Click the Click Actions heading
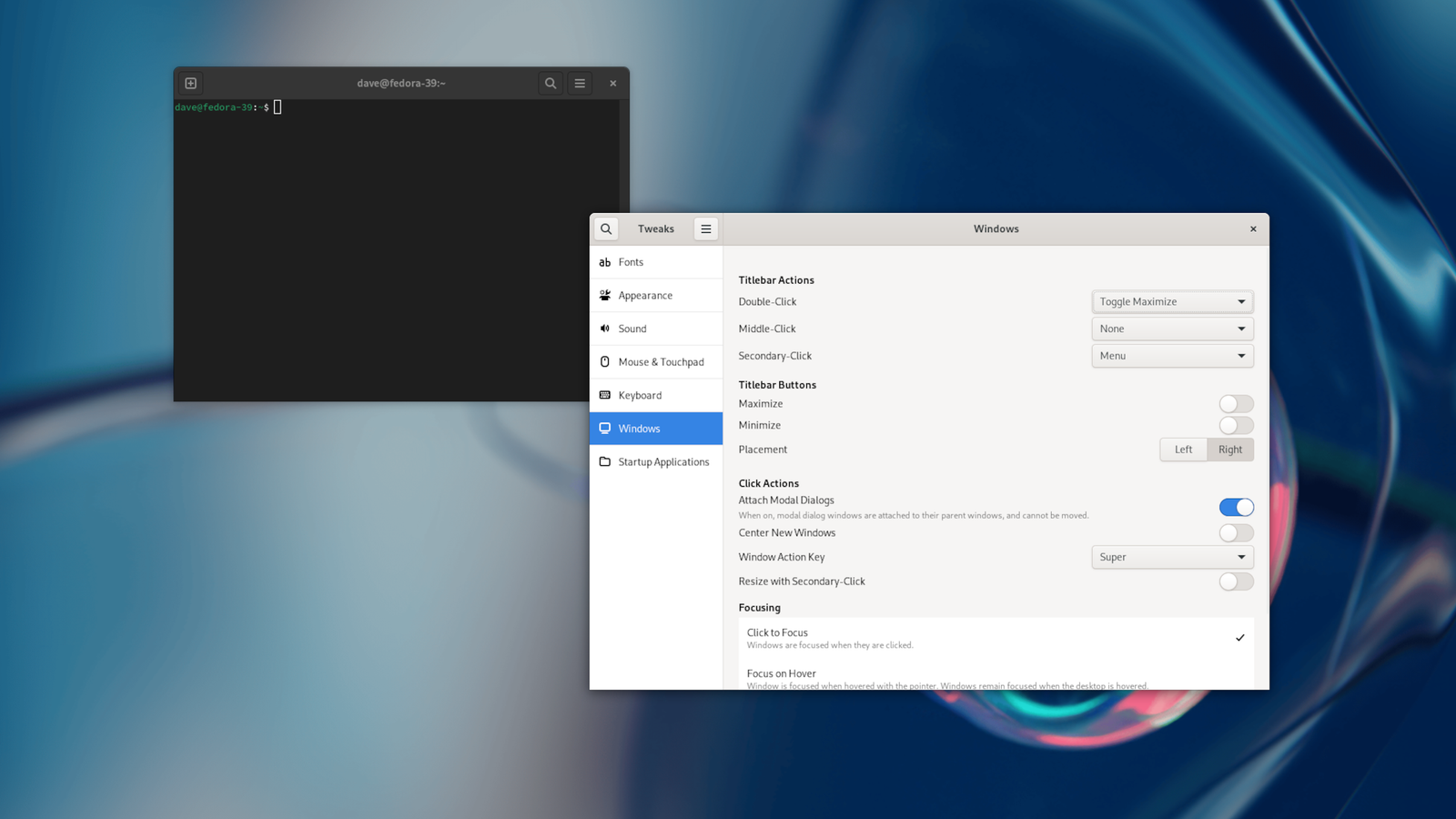Viewport: 1456px width, 819px height. point(769,483)
